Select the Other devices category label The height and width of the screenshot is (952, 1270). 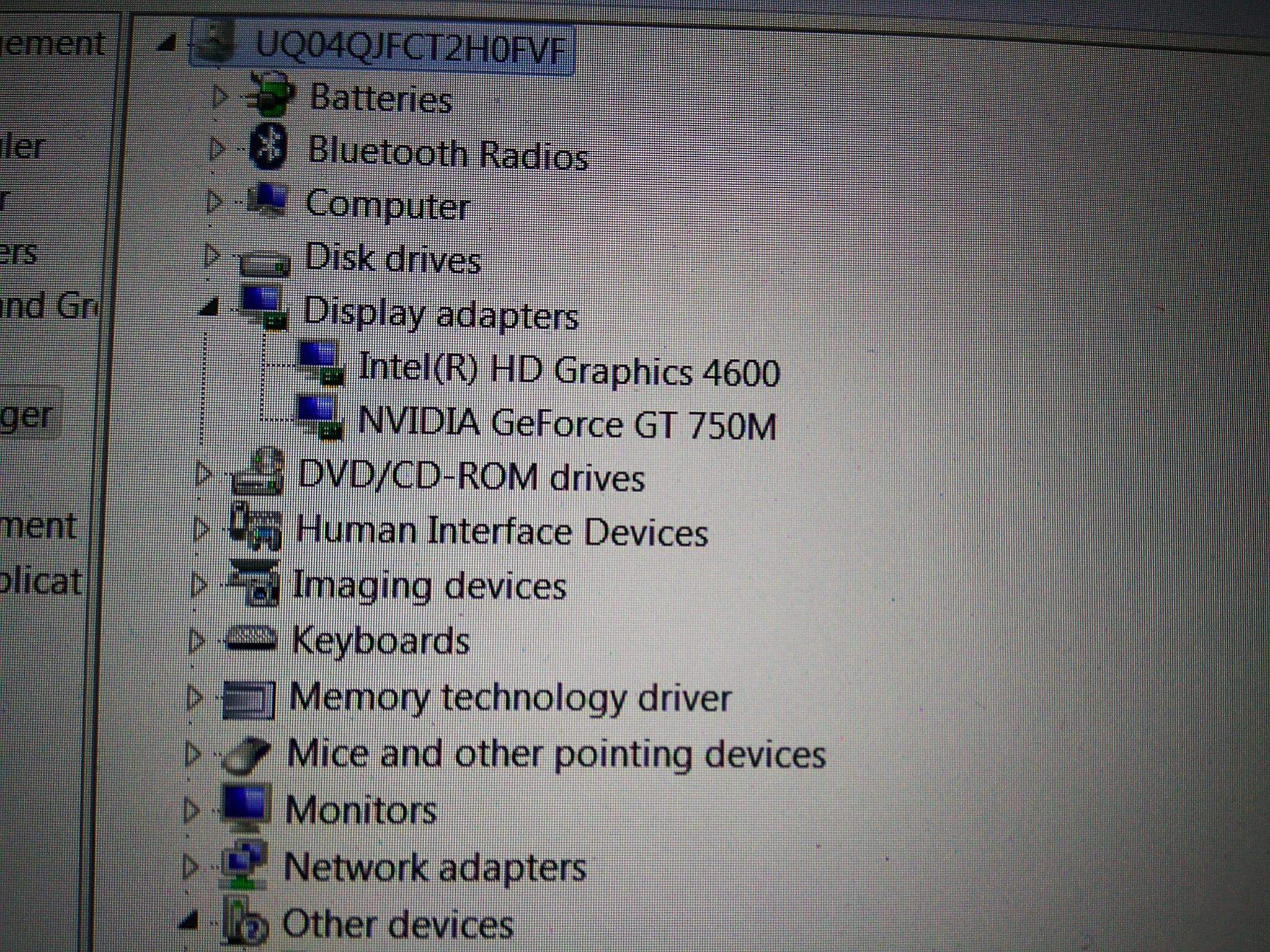[397, 923]
